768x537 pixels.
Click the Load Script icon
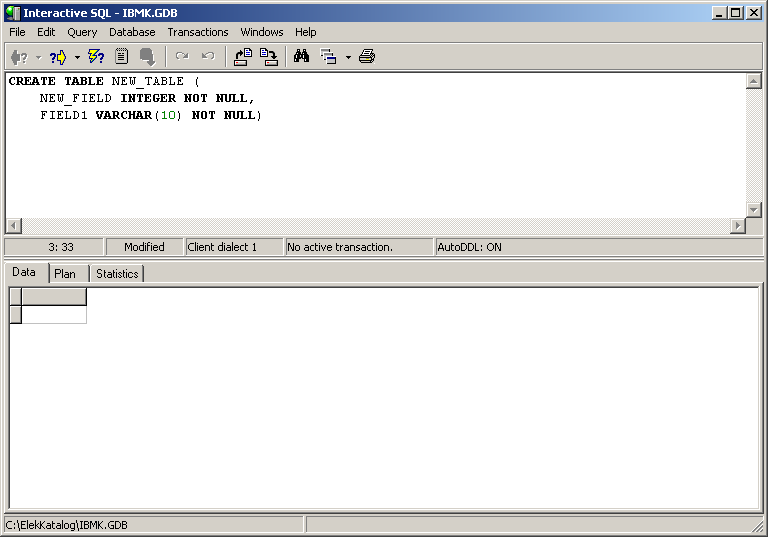[x=243, y=57]
